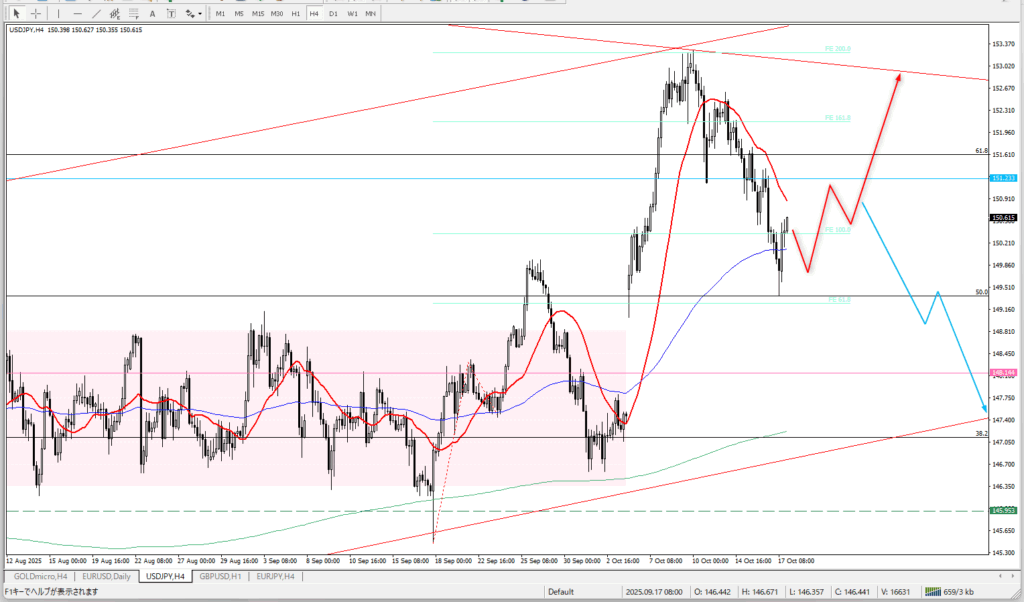Set chart period to MN
The image size is (1024, 602).
[370, 13]
